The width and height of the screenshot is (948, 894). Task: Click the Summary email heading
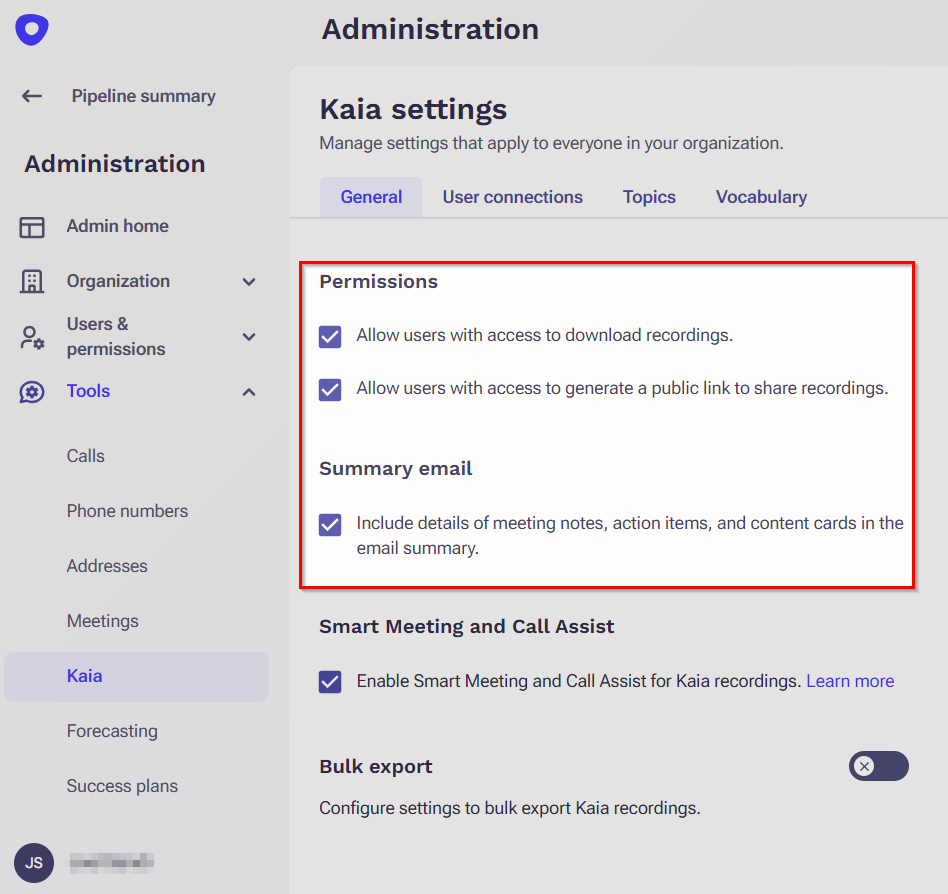click(x=395, y=469)
